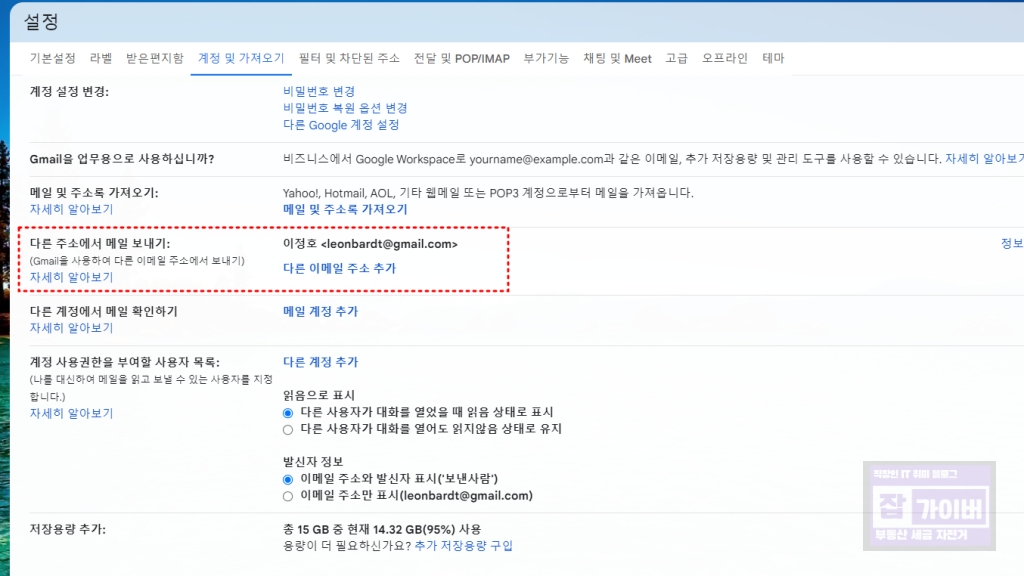This screenshot has height=576, width=1024.
Task: Click 자세히 알아보기 in Google Workspace row
Action: point(984,159)
